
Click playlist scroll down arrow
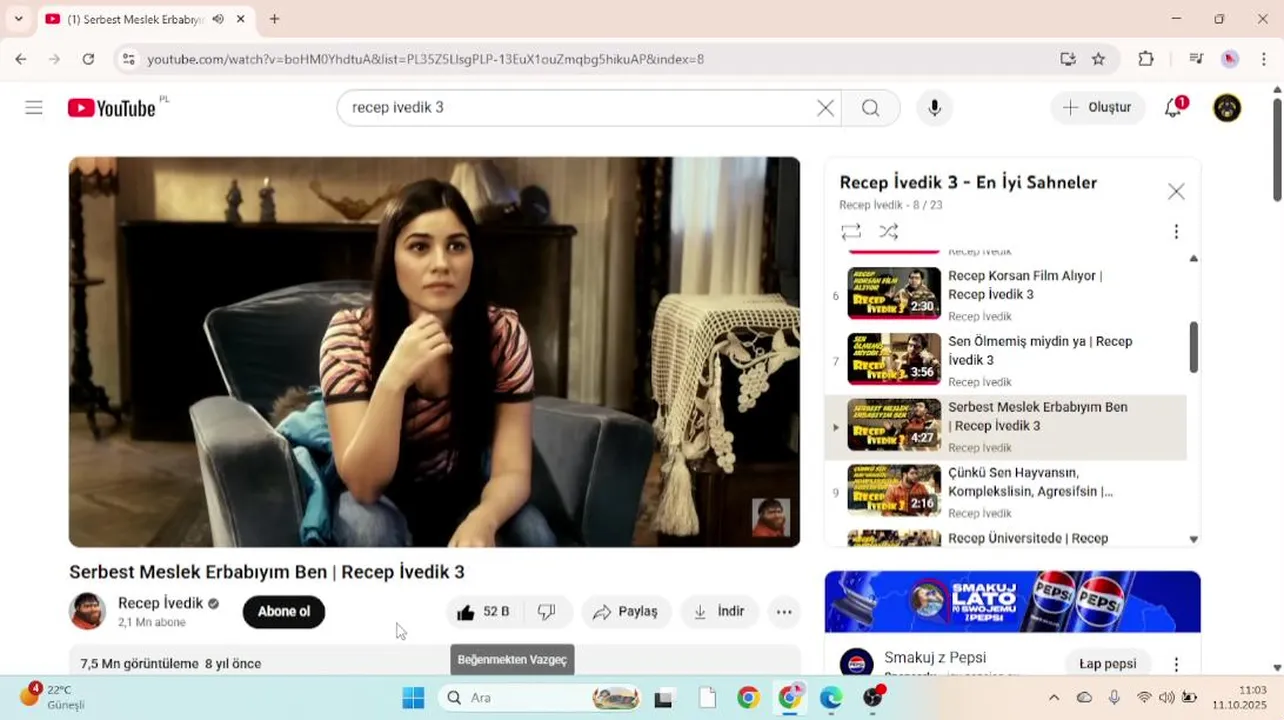[x=1193, y=539]
